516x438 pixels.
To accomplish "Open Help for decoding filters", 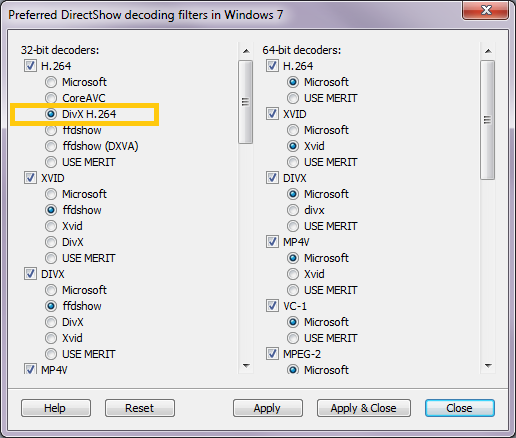I will [56, 408].
